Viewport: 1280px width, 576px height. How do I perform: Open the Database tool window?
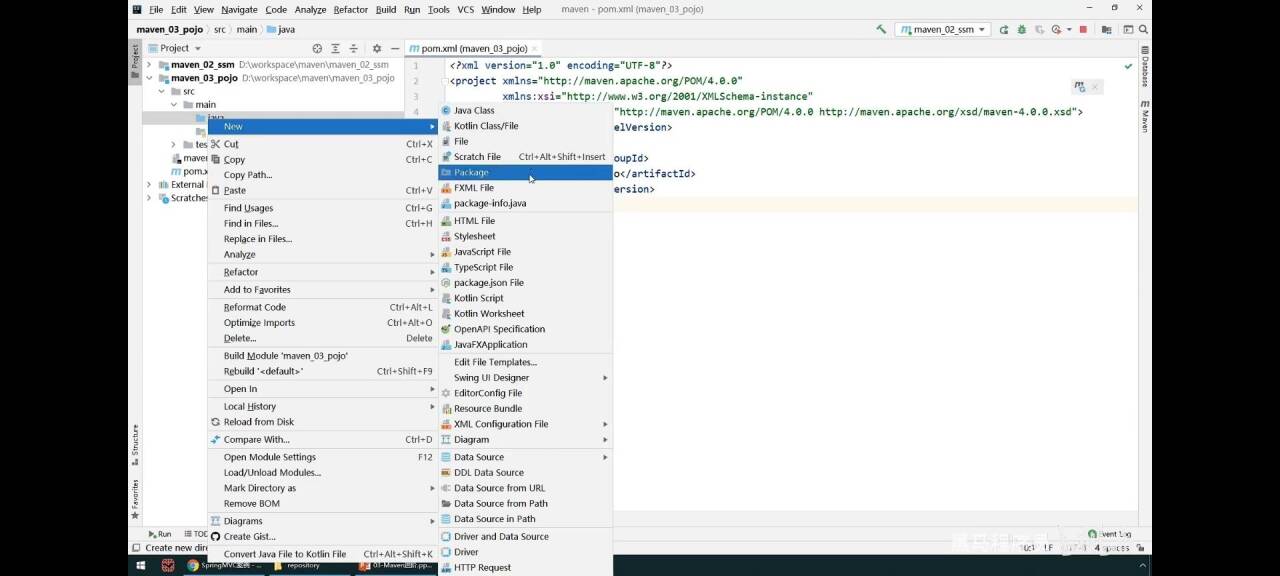[x=1145, y=66]
